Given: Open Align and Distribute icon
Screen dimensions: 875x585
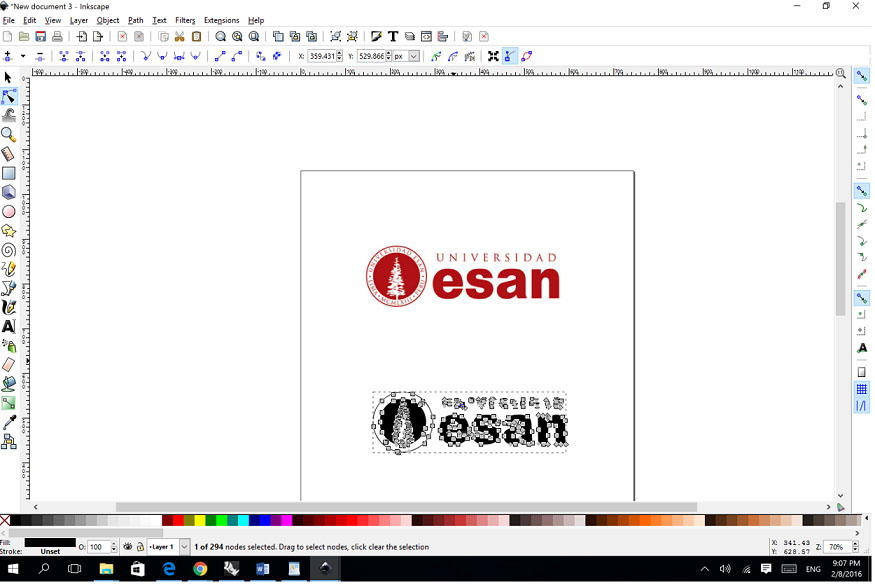Looking at the screenshot, I should (443, 37).
